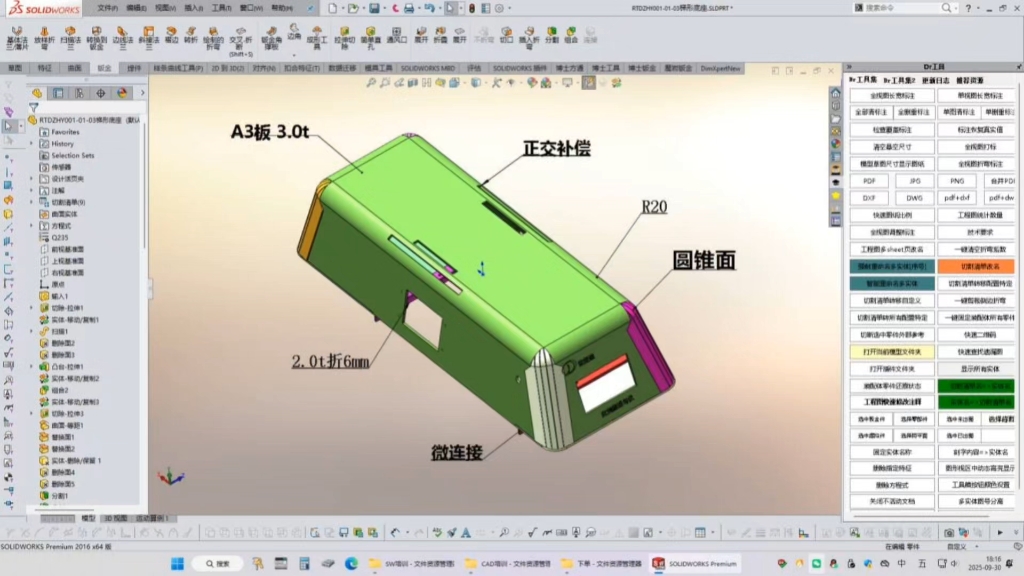Expand the 设计活页夹 folder node
This screenshot has width=1024, height=576.
31,178
